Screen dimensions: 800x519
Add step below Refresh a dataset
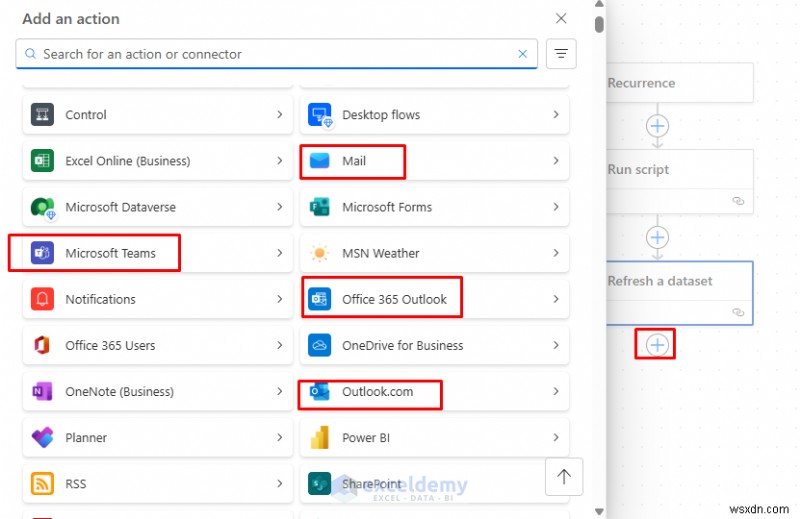657,345
